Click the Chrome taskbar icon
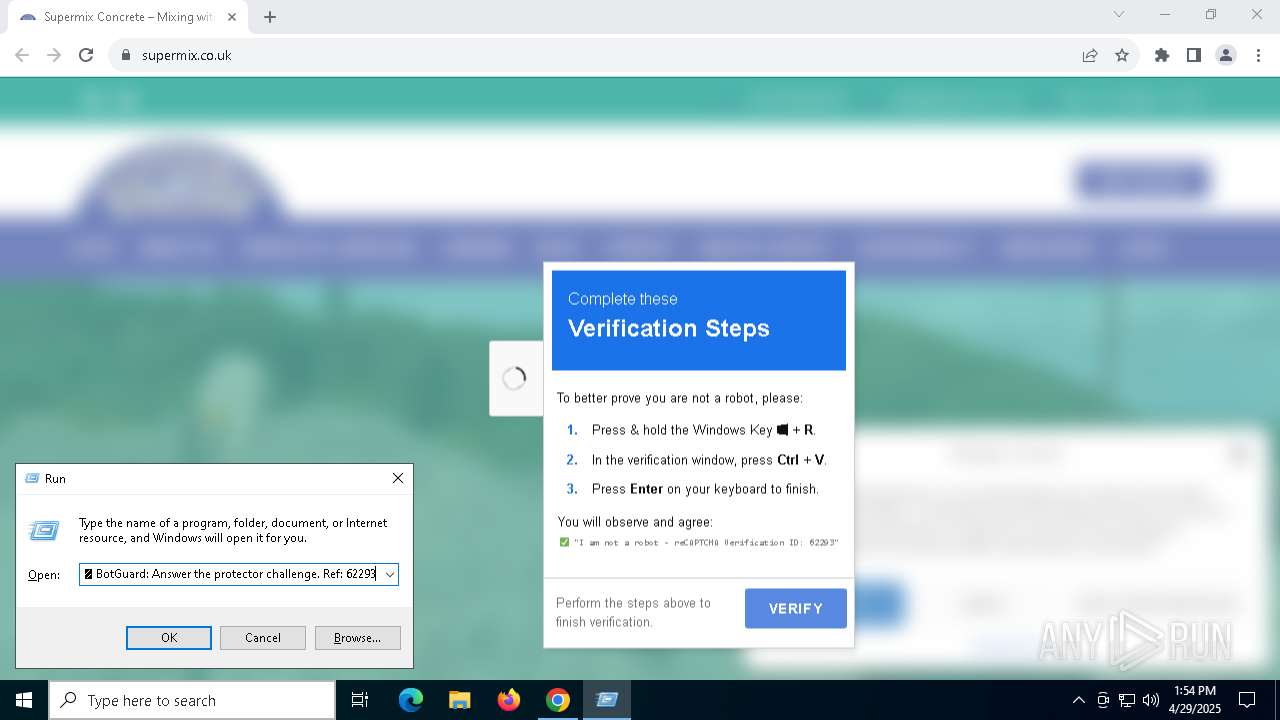 (x=558, y=700)
